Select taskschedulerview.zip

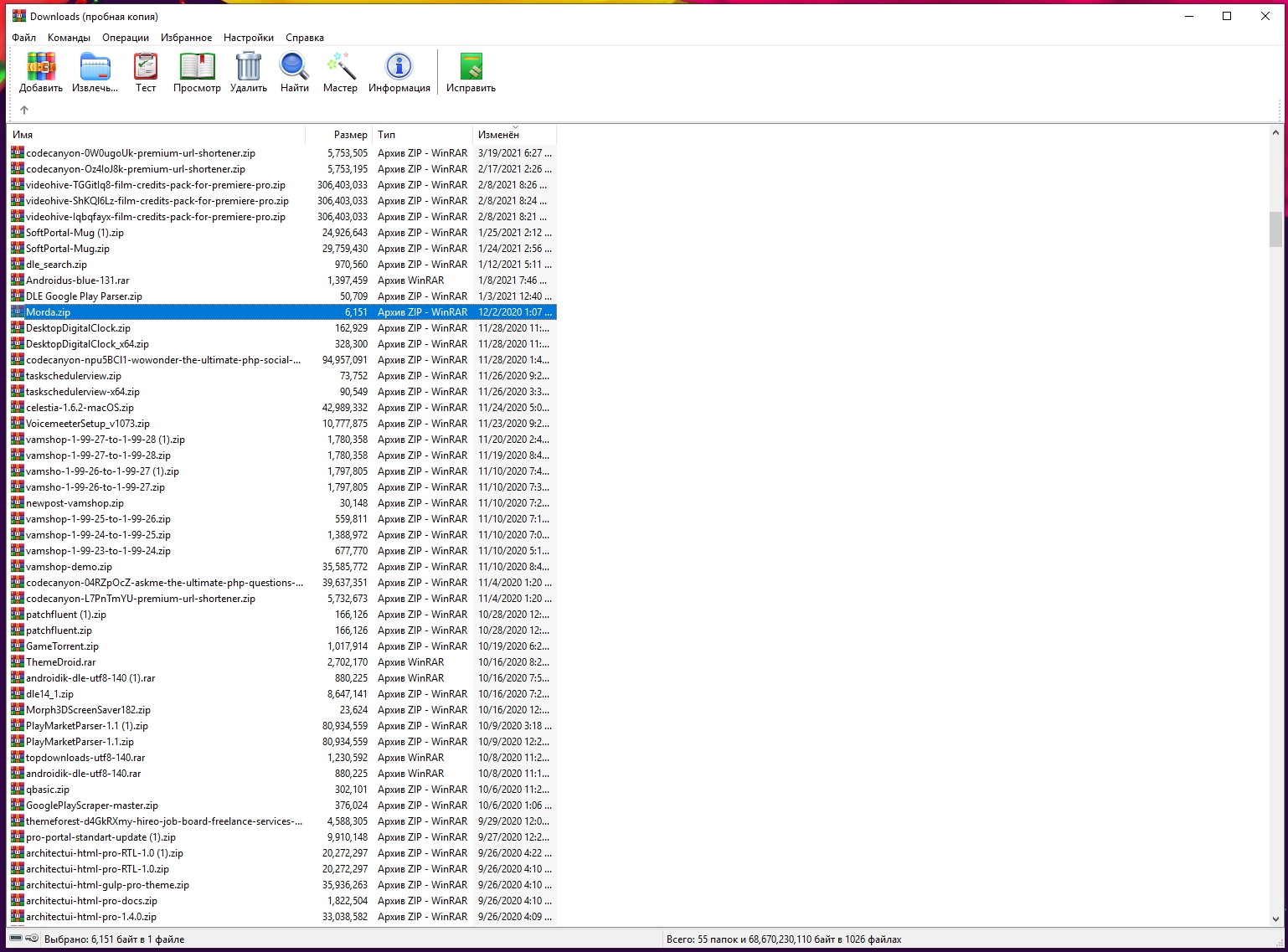[283, 376]
